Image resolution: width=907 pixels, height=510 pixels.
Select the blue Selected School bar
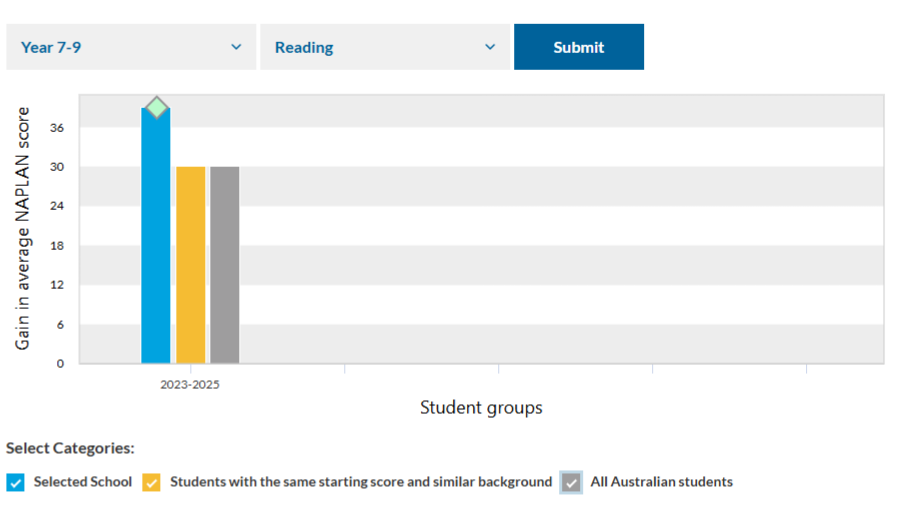(x=156, y=240)
